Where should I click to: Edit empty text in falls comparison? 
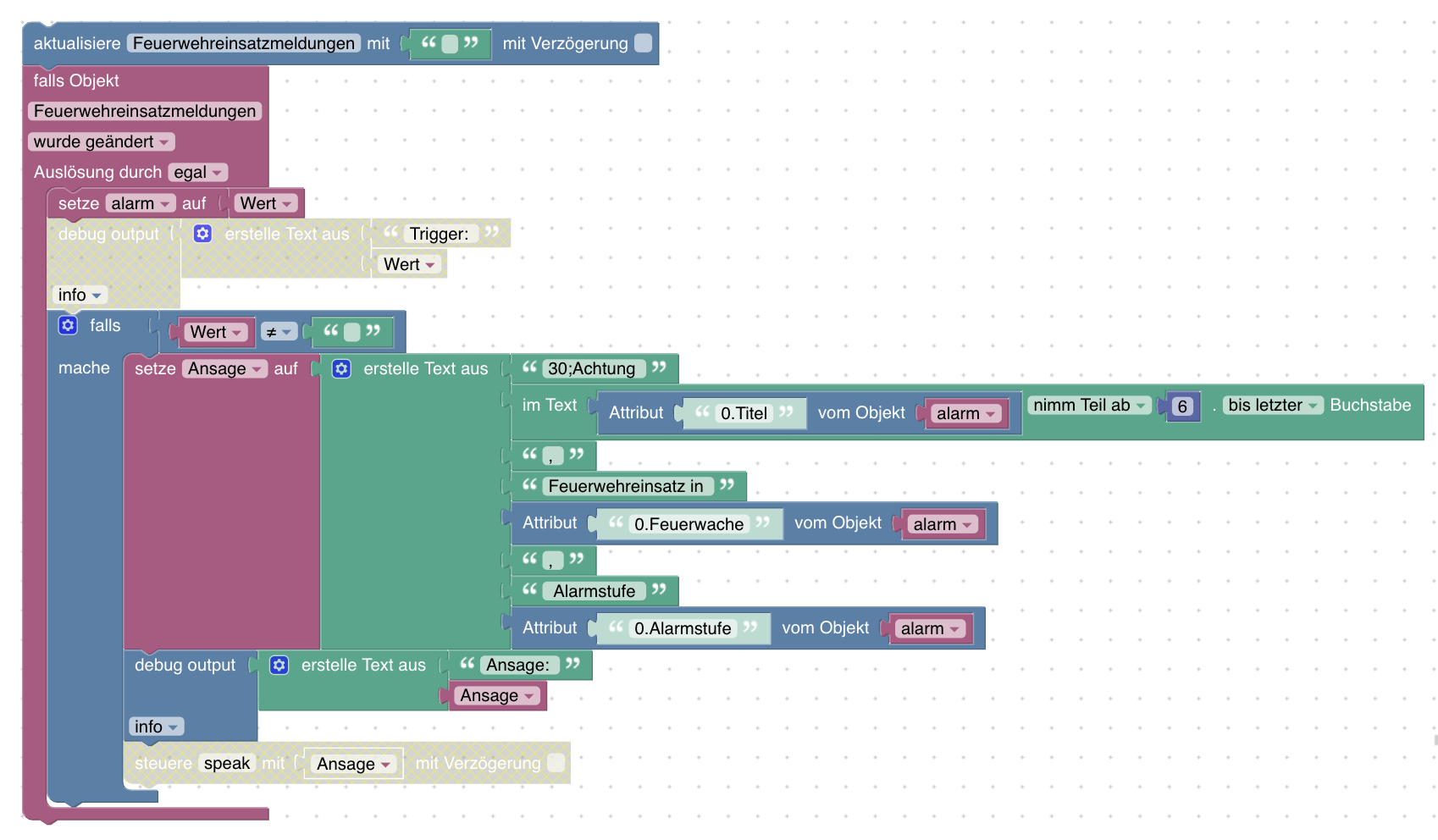click(351, 332)
